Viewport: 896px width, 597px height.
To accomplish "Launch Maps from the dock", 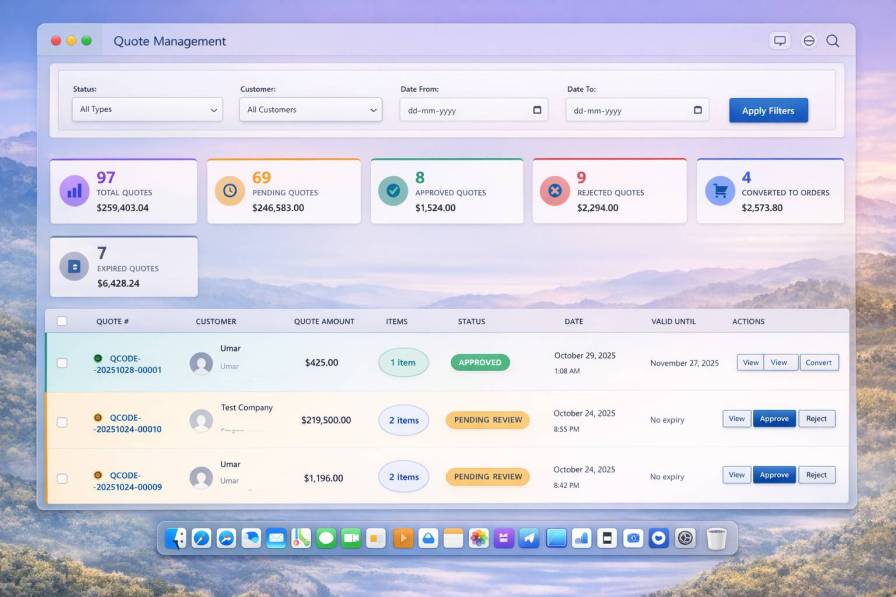I will pyautogui.click(x=301, y=538).
